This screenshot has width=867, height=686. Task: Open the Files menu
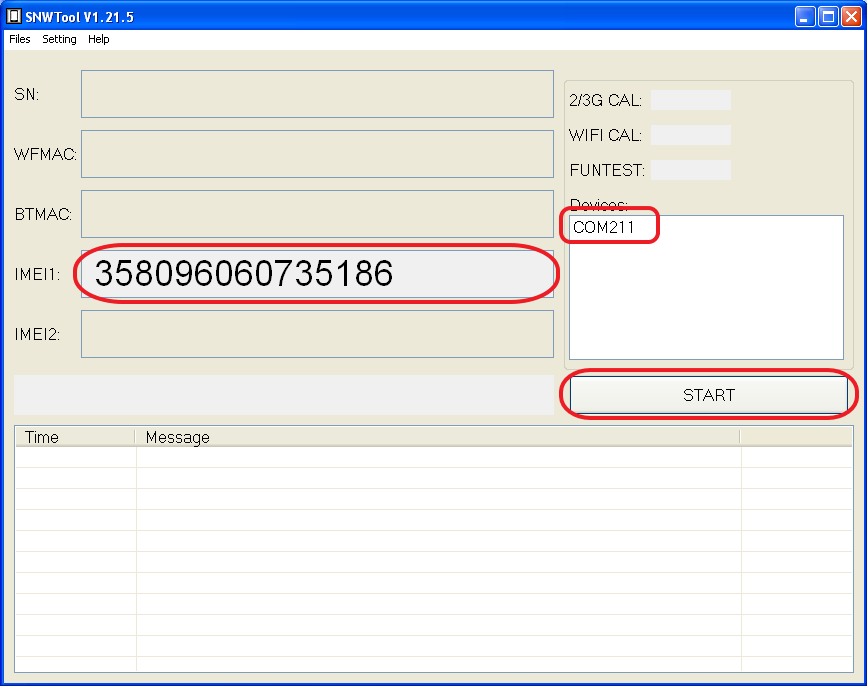20,39
